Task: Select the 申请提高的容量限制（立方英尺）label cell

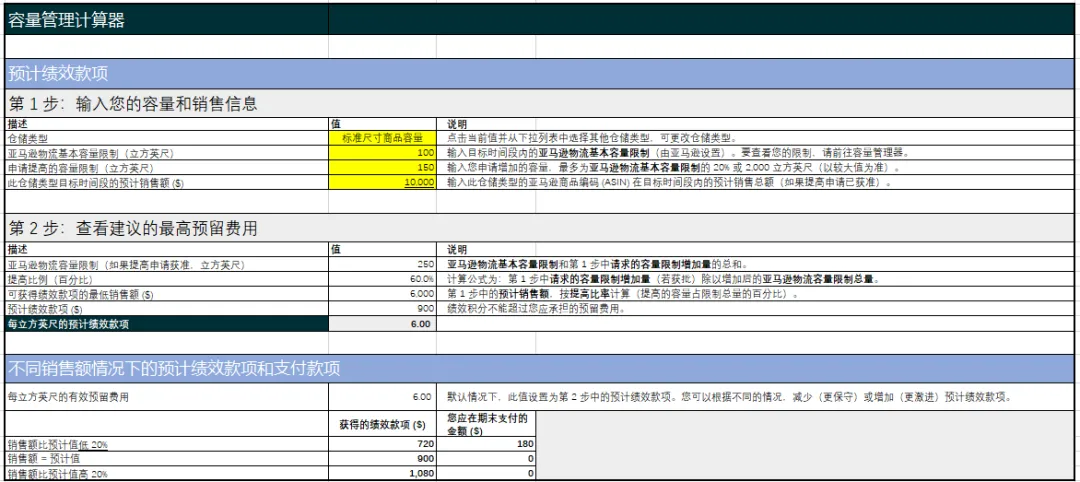Action: 167,167
